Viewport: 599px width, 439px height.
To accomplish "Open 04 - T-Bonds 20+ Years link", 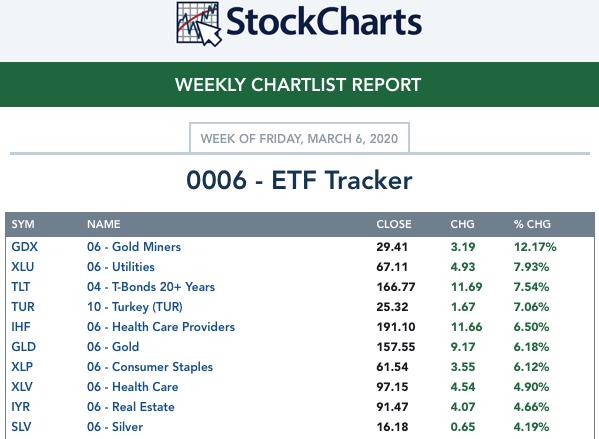I will pos(151,287).
